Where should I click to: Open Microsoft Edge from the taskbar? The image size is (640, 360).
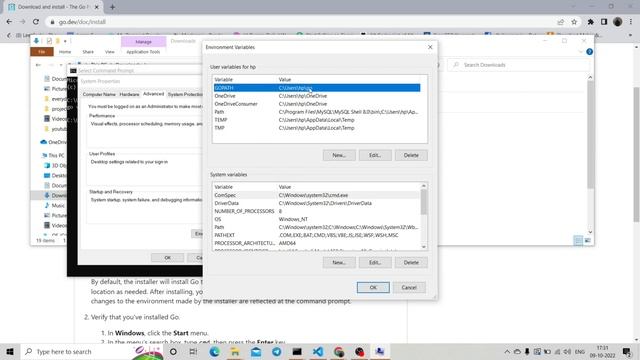214,351
